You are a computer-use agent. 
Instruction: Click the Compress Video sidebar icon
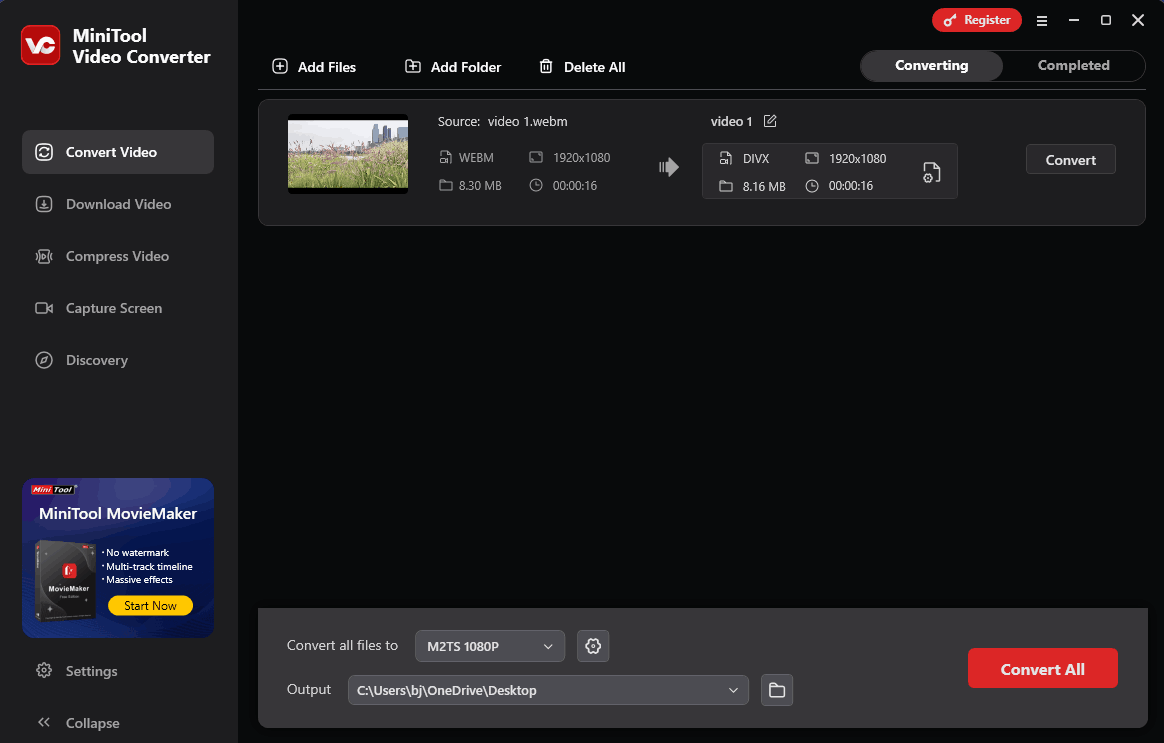pos(44,256)
